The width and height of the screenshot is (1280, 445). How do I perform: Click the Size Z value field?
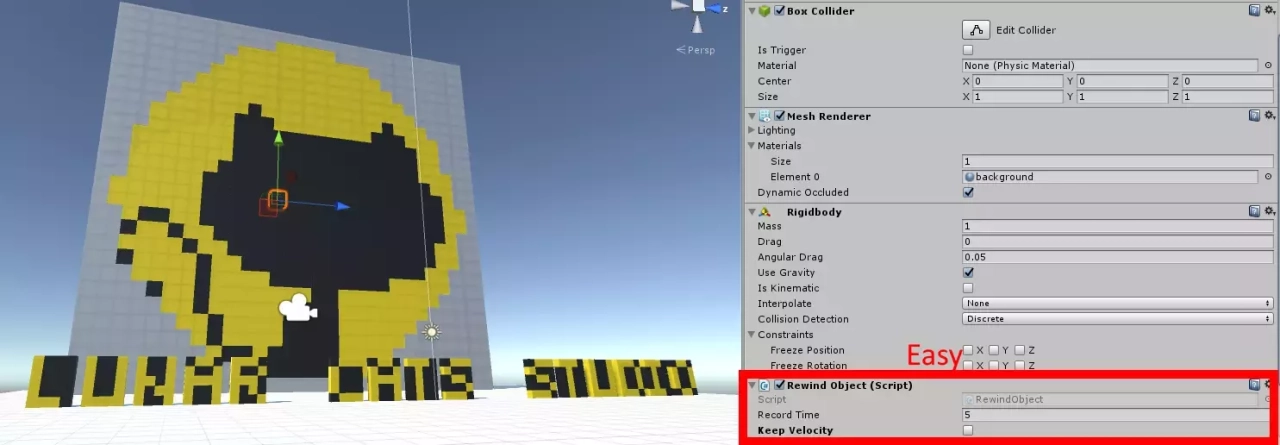point(1228,97)
